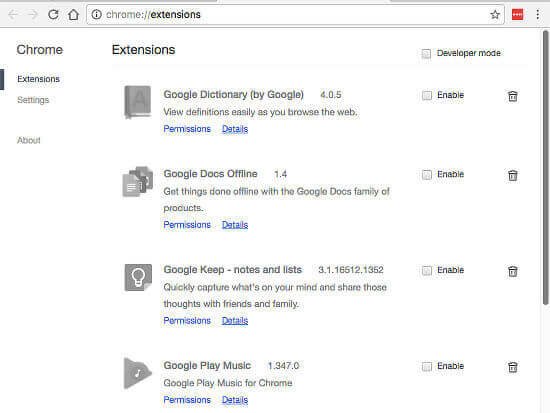The height and width of the screenshot is (413, 550).
Task: Go to the home page icon
Action: pos(73,14)
